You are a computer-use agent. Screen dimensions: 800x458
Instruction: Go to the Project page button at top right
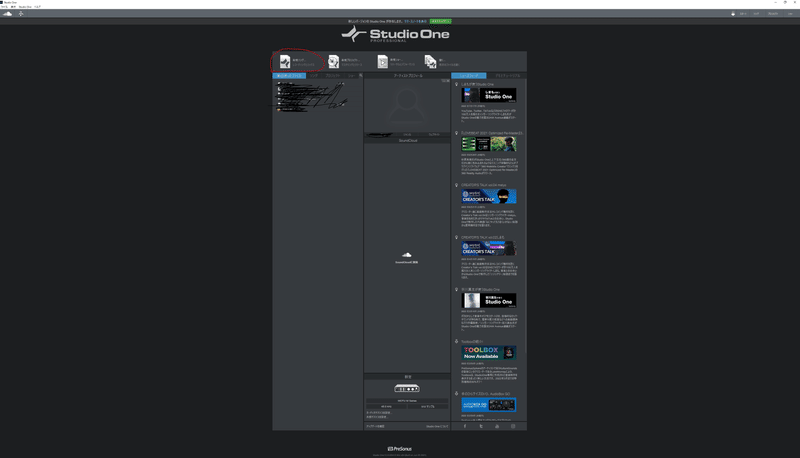tap(772, 14)
